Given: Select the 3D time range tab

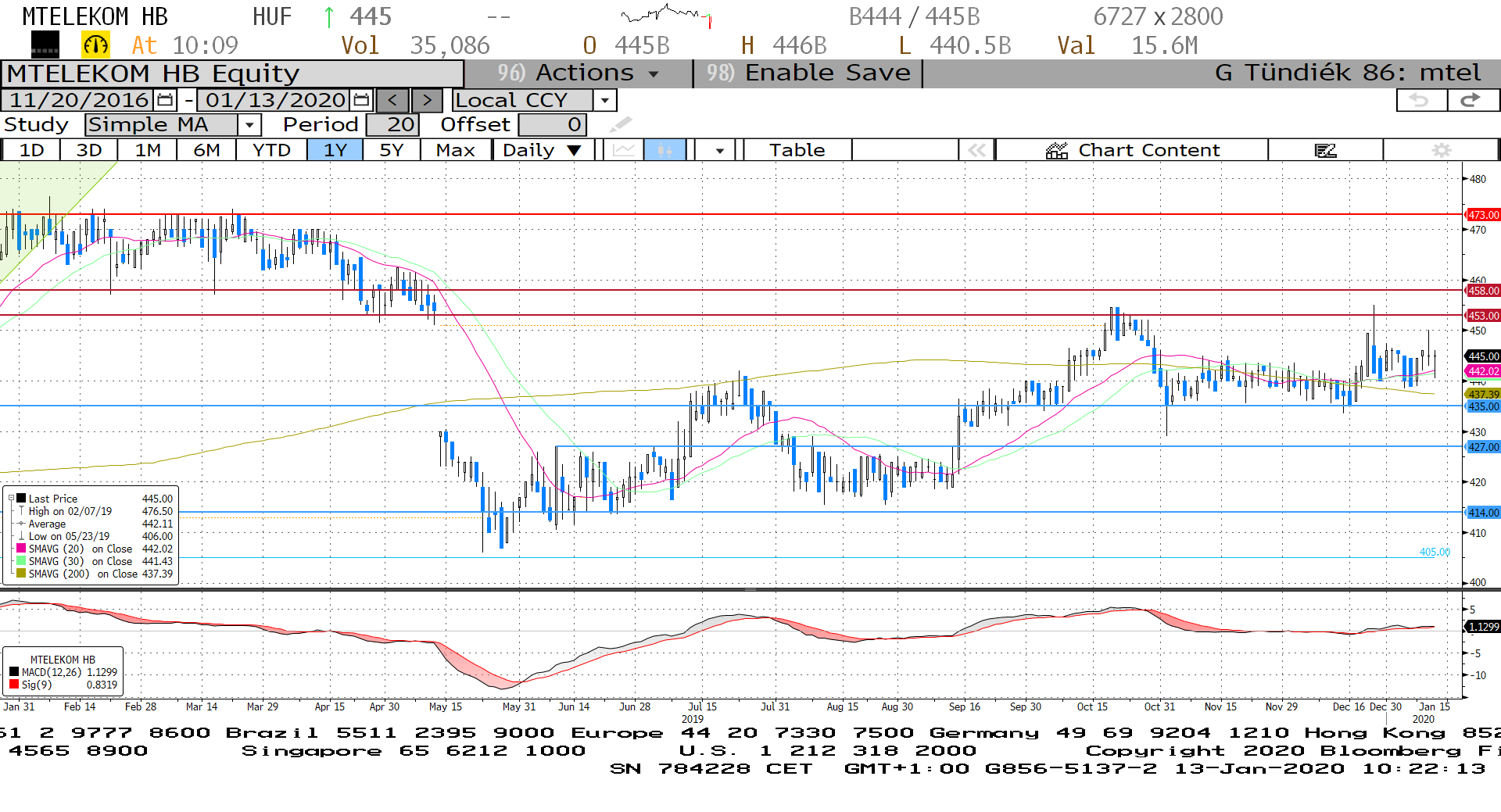Looking at the screenshot, I should (89, 150).
